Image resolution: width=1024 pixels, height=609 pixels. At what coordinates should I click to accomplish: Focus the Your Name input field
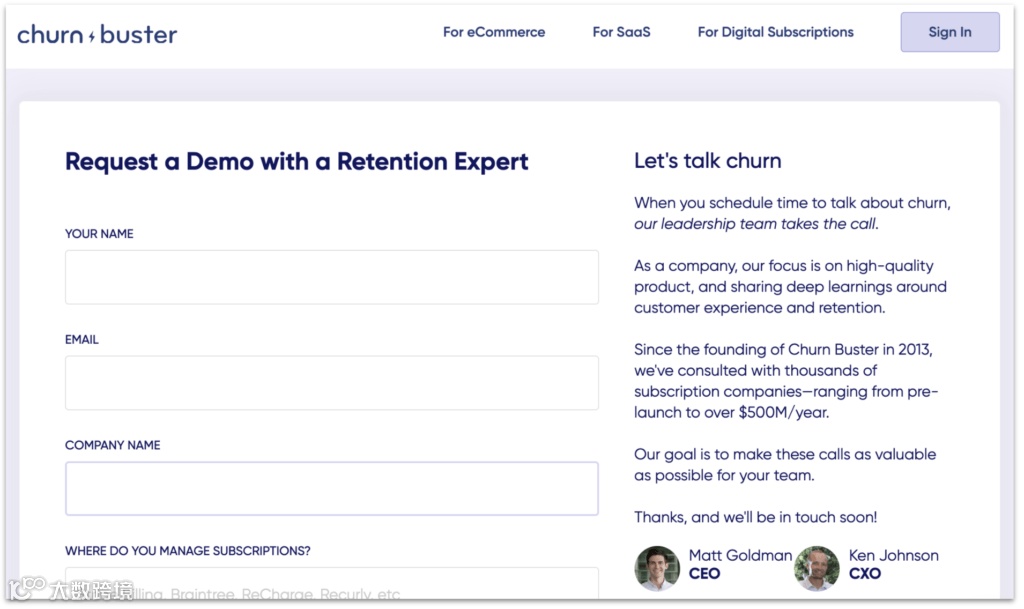331,277
